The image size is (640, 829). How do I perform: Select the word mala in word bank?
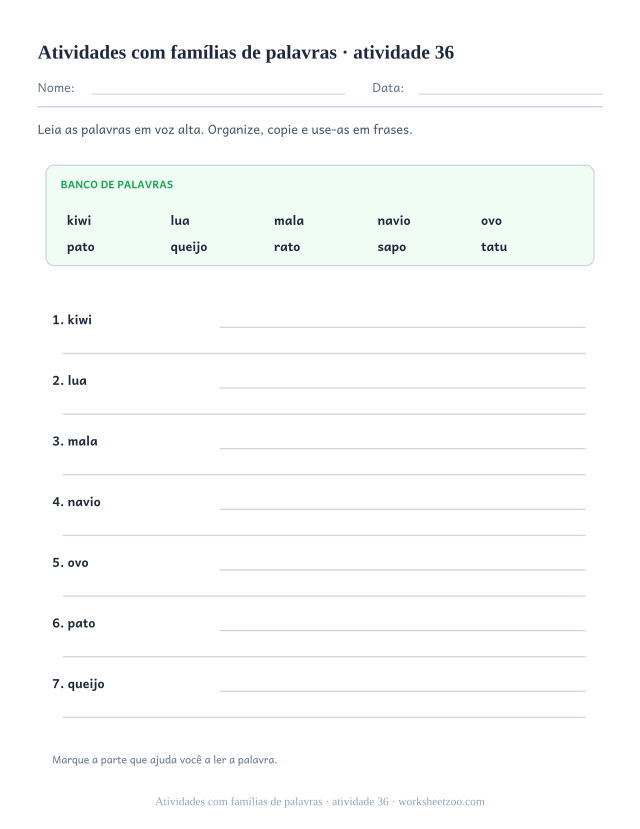tap(289, 220)
